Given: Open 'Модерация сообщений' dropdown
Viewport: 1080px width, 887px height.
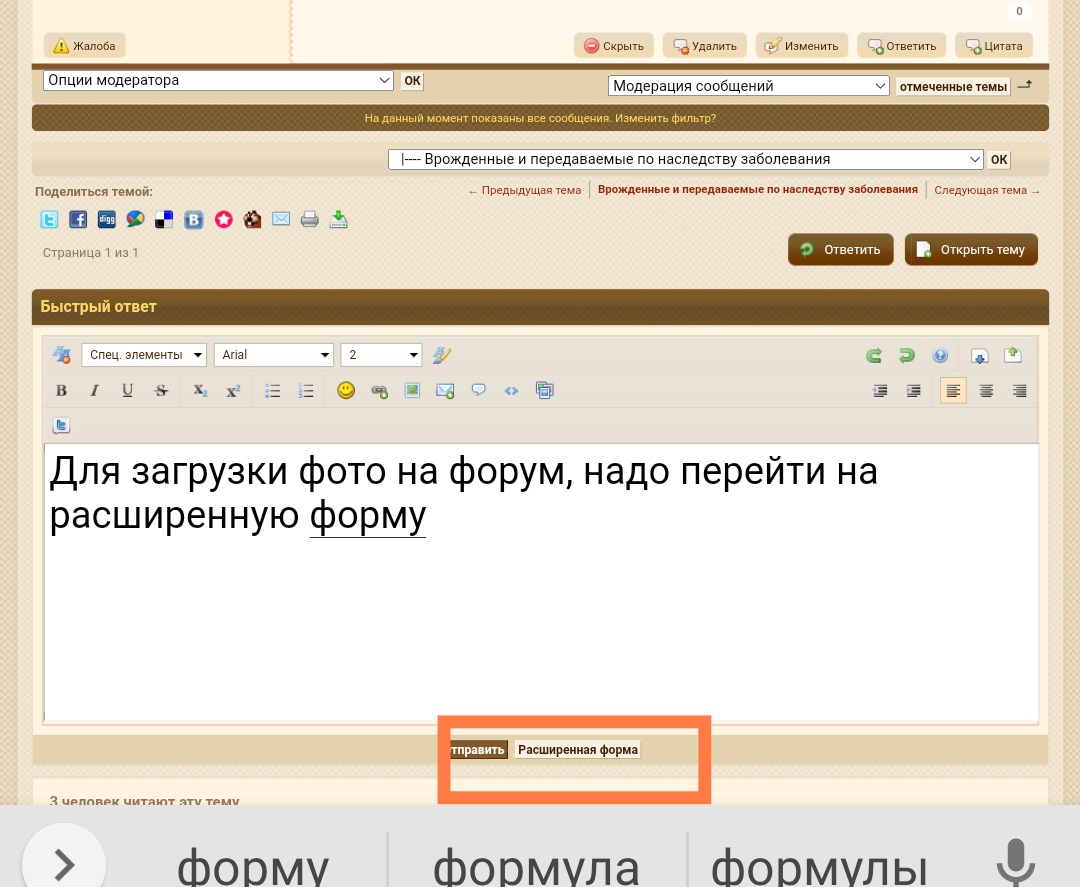Looking at the screenshot, I should [x=748, y=86].
